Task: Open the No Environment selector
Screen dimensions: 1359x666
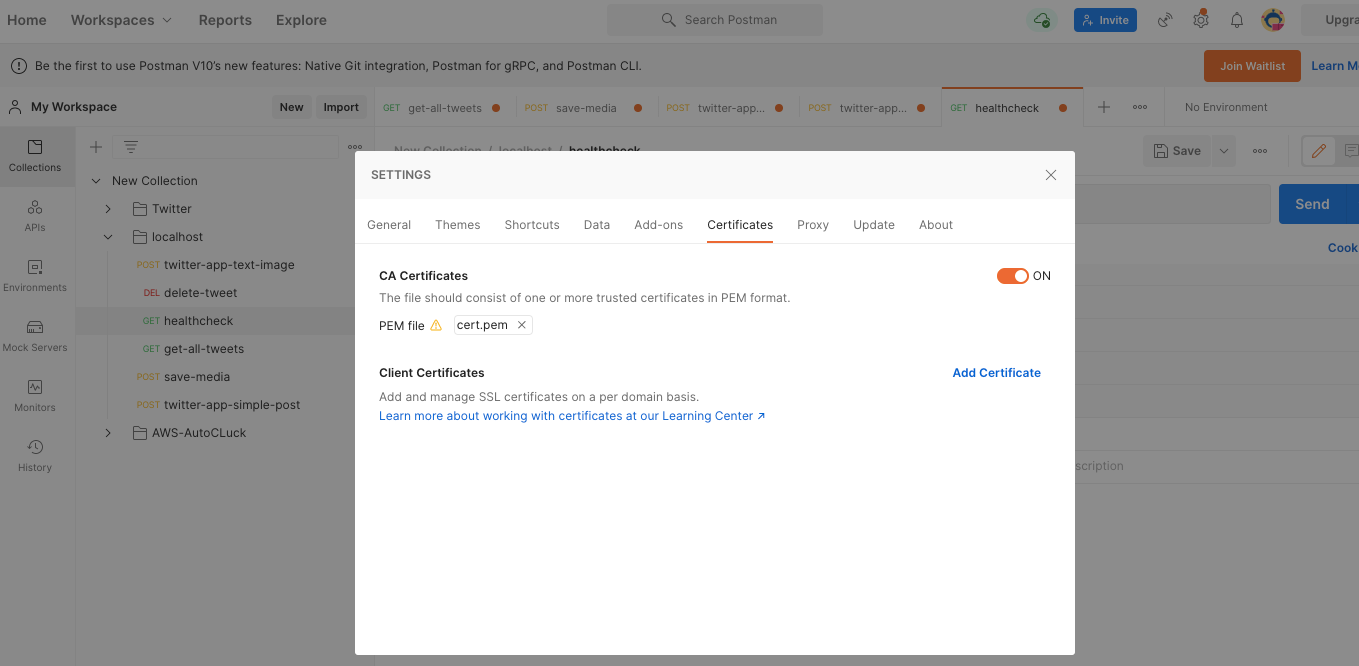Action: (x=1226, y=107)
